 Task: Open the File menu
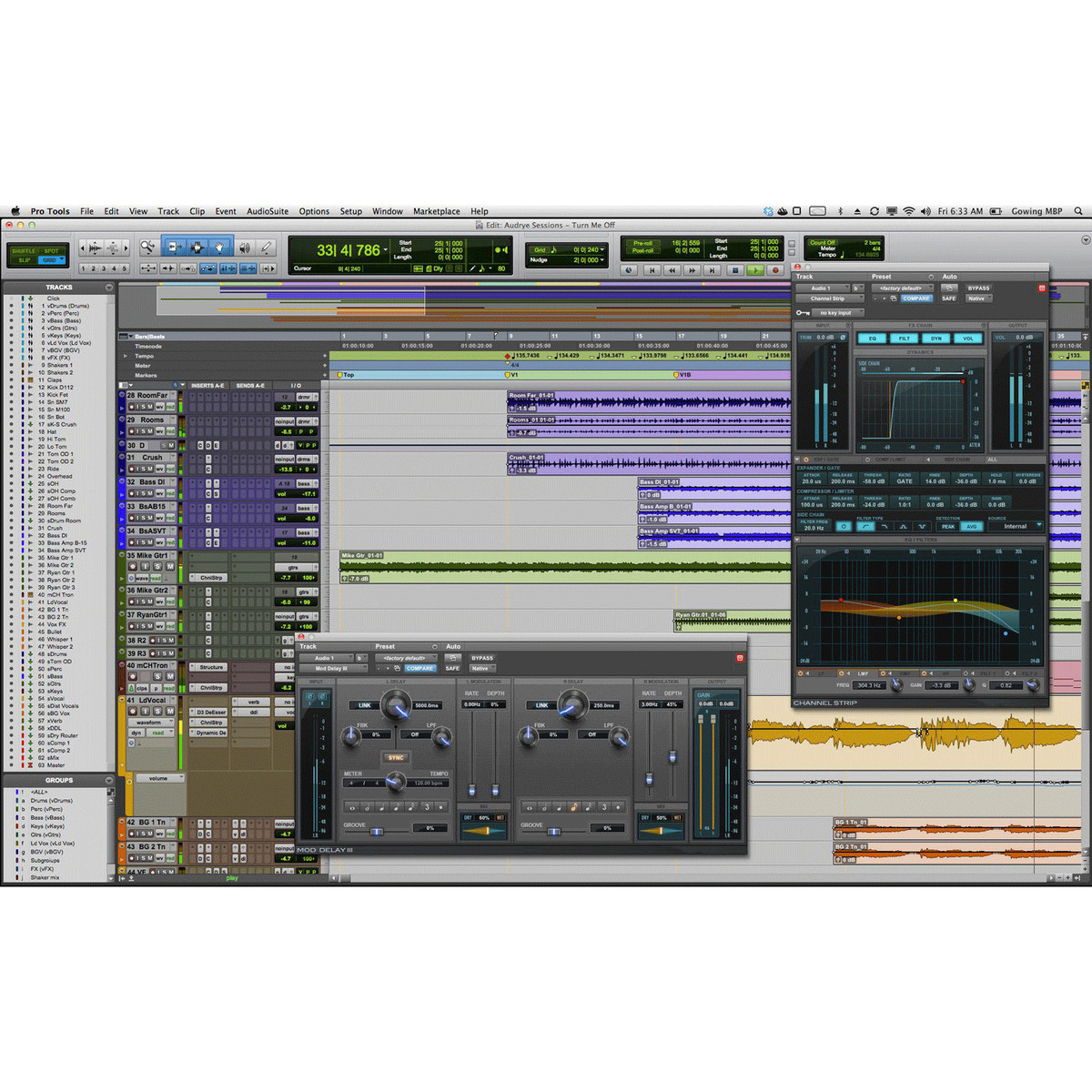pos(86,211)
